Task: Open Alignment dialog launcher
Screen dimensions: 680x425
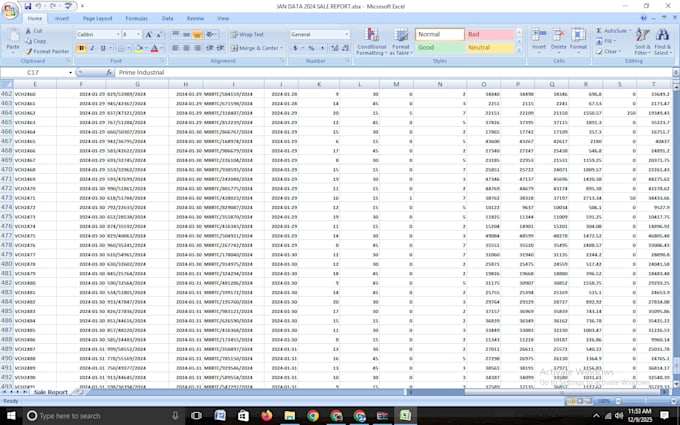Action: (282, 61)
